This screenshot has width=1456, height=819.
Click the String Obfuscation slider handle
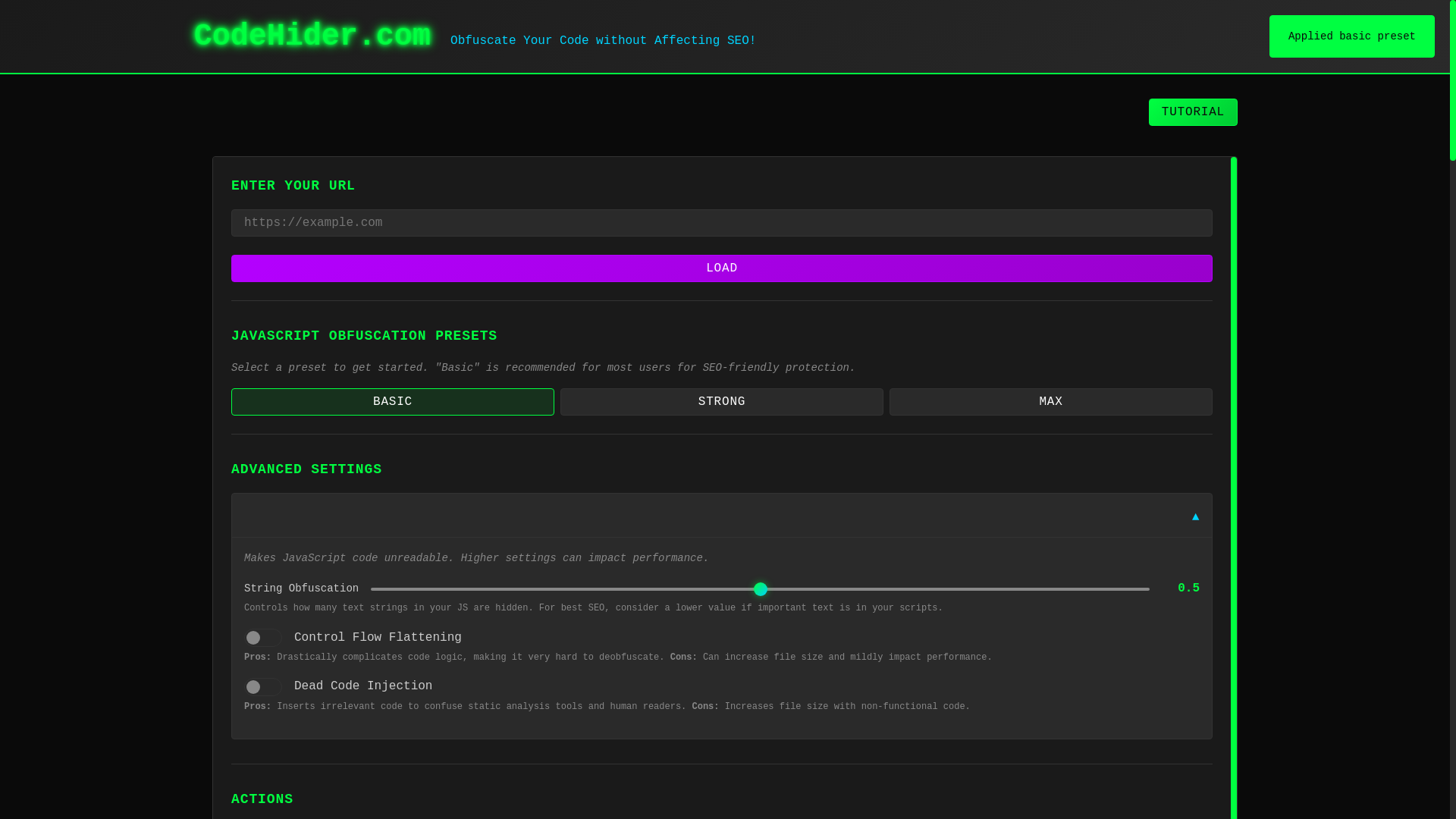761,589
